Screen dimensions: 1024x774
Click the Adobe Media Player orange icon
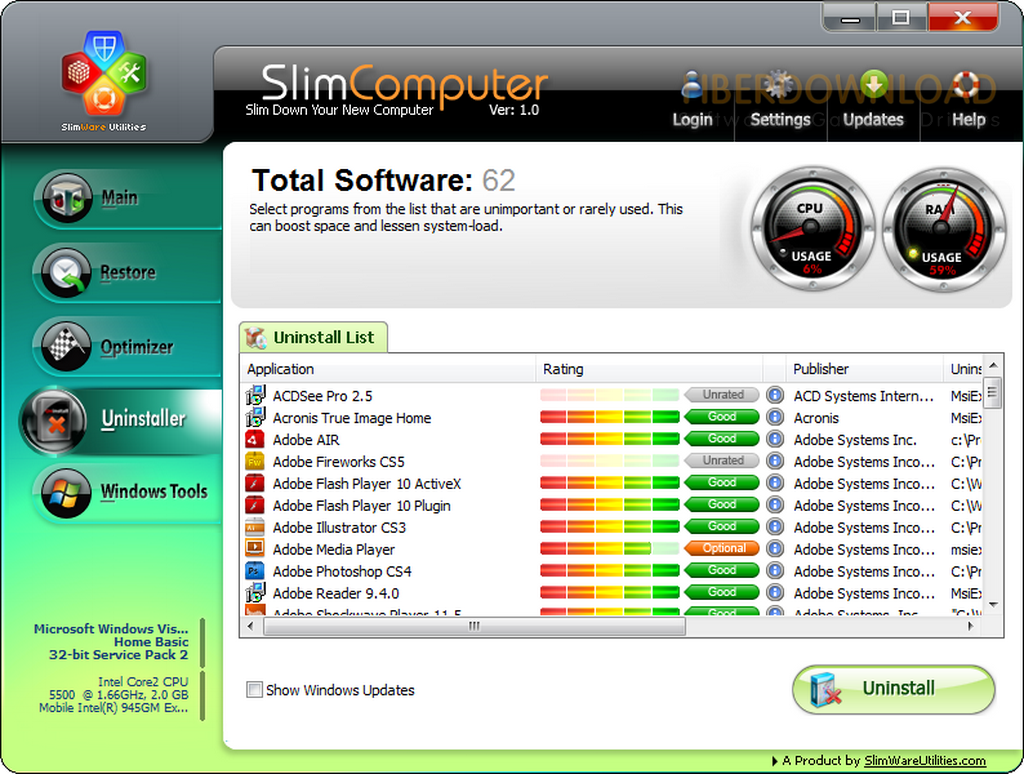[x=255, y=549]
